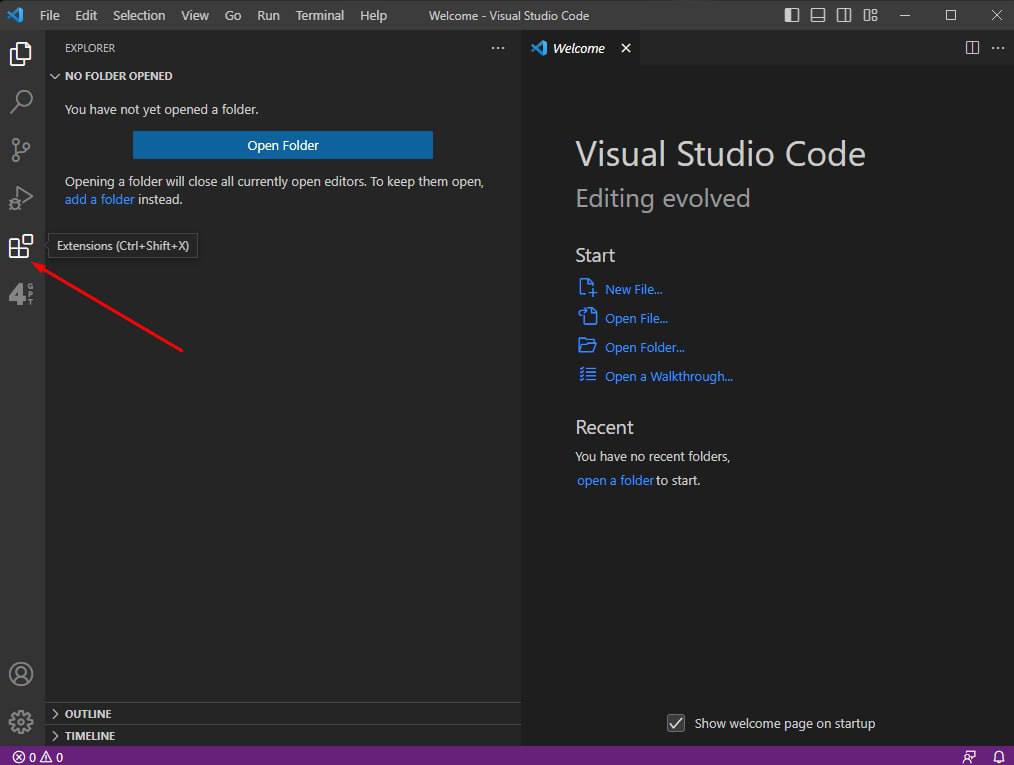Close the Welcome tab
Screen dimensions: 1014x765
tap(625, 48)
